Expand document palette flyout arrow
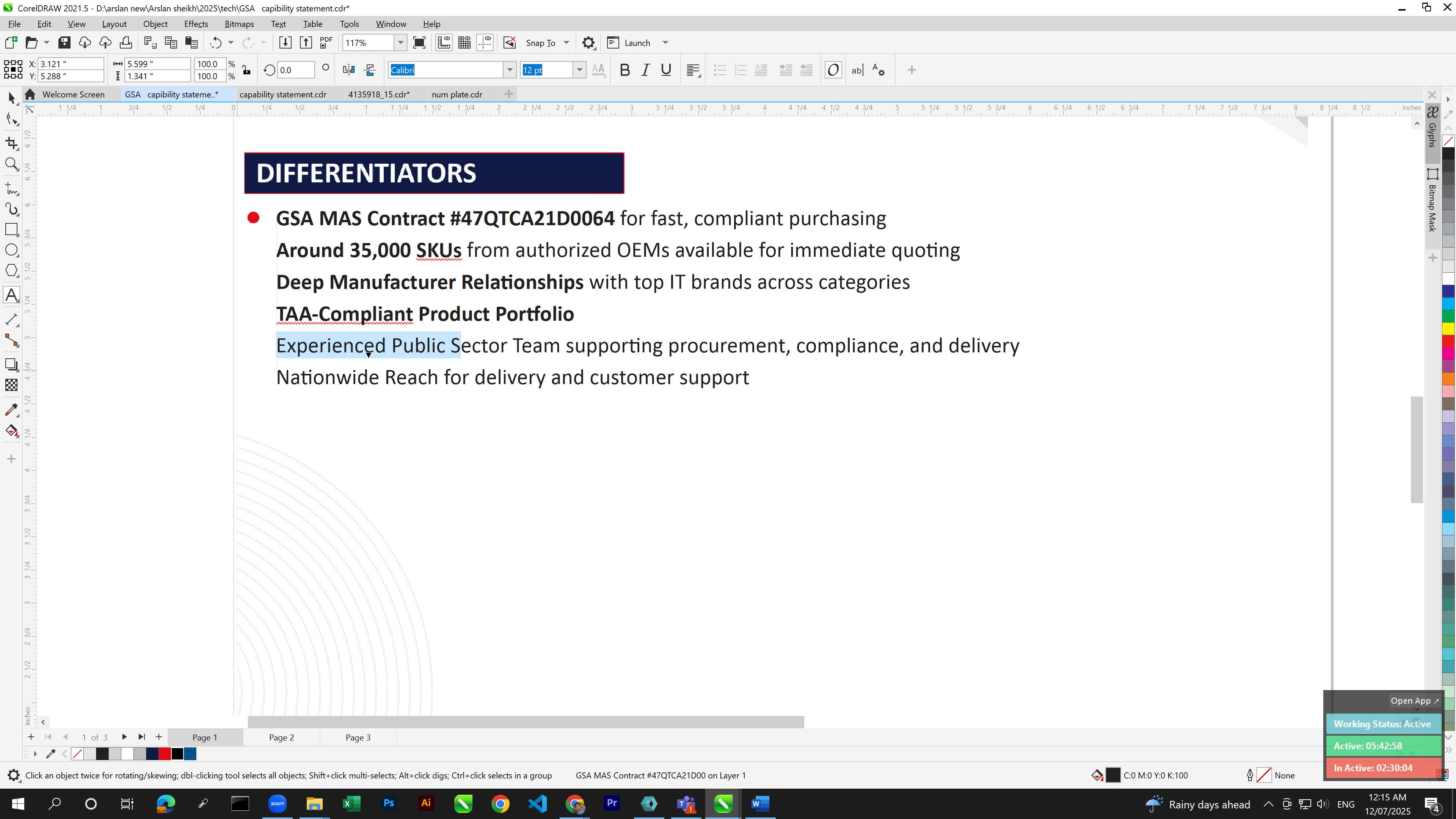This screenshot has height=819, width=1456. pyautogui.click(x=35, y=753)
